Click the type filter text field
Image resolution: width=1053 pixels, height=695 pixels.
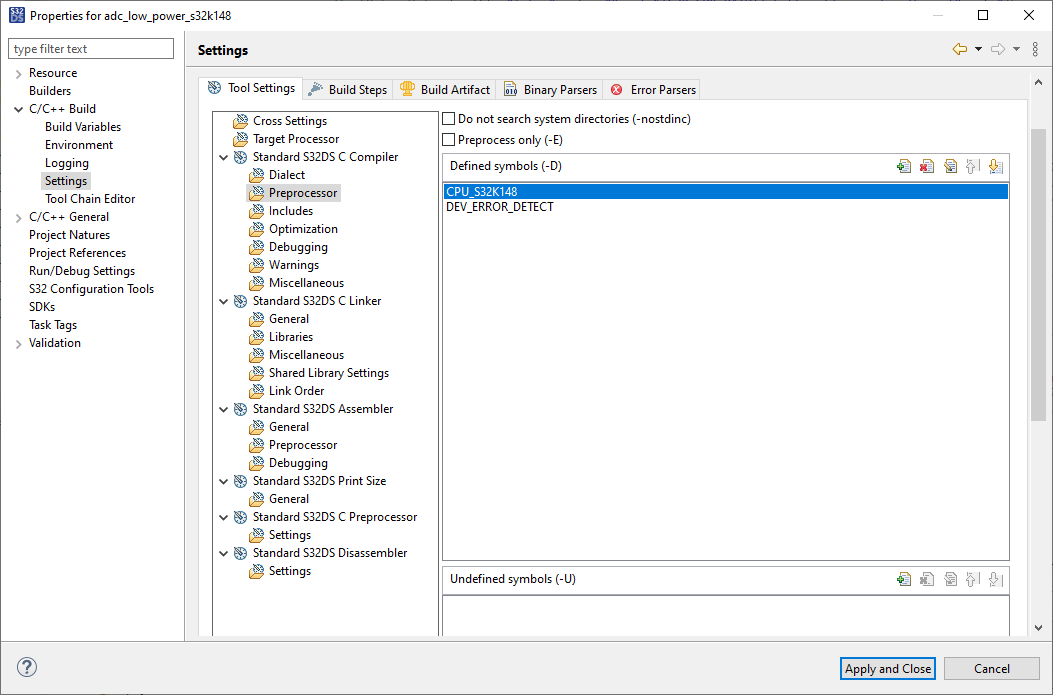[90, 48]
